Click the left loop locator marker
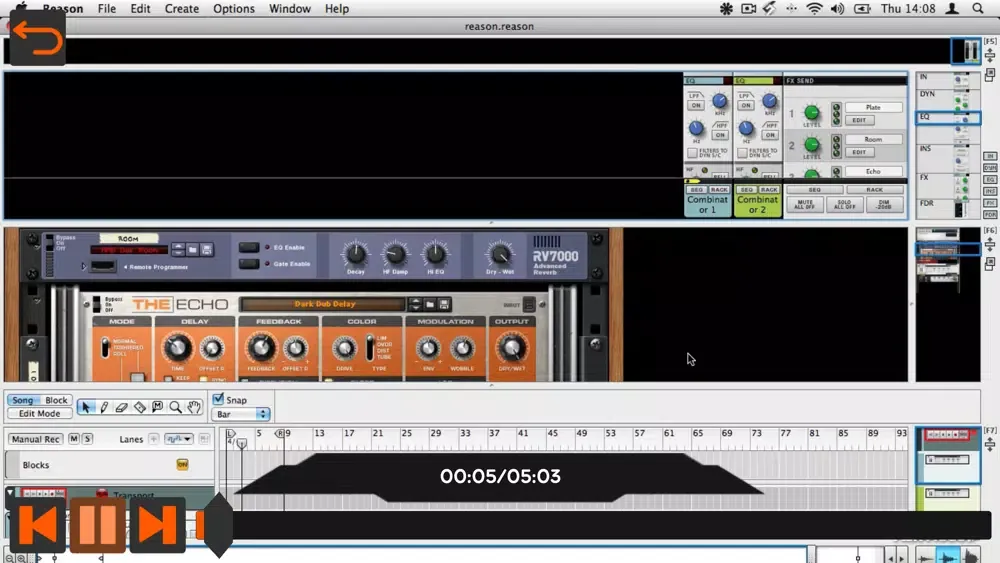This screenshot has width=1000, height=563. (231, 434)
